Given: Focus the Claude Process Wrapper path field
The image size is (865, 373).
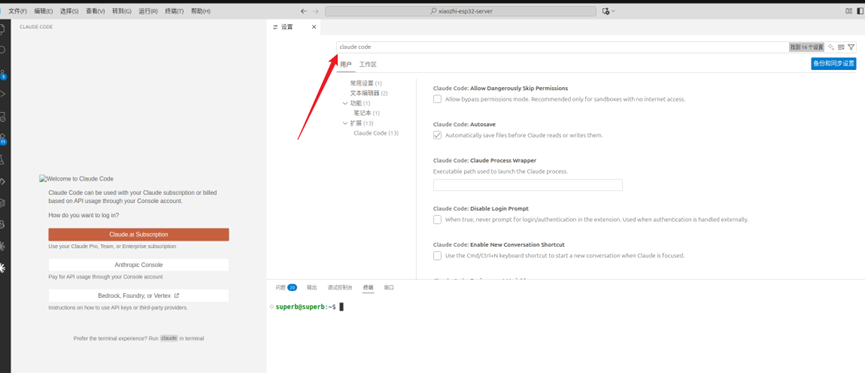Looking at the screenshot, I should 528,185.
